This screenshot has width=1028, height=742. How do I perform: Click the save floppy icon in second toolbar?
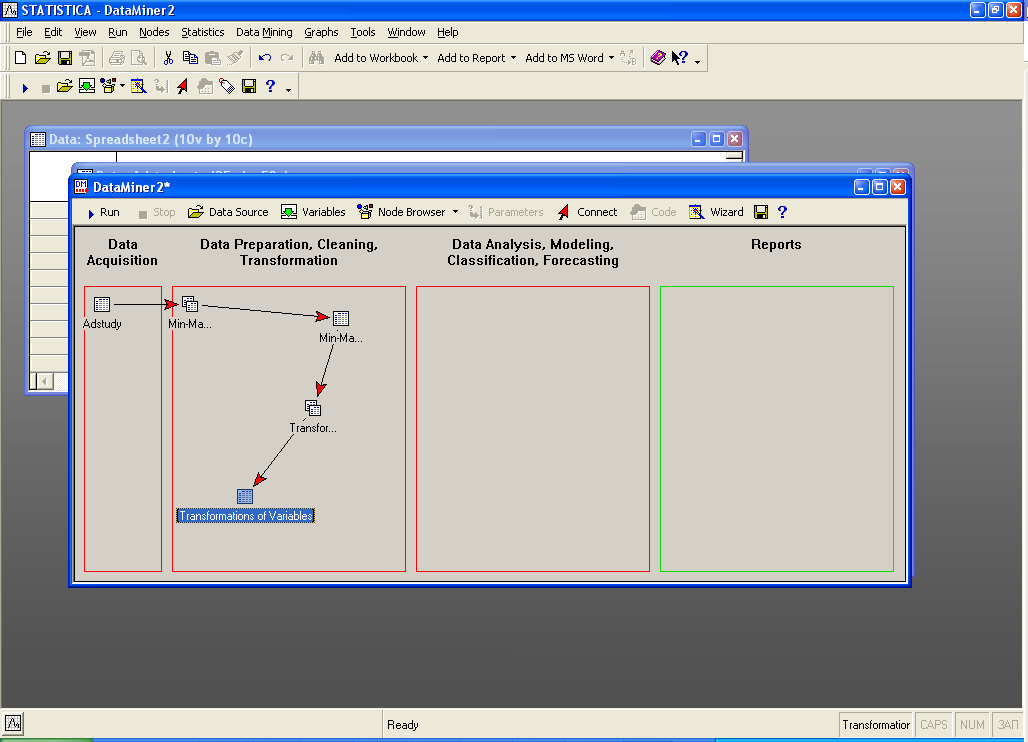pos(248,87)
